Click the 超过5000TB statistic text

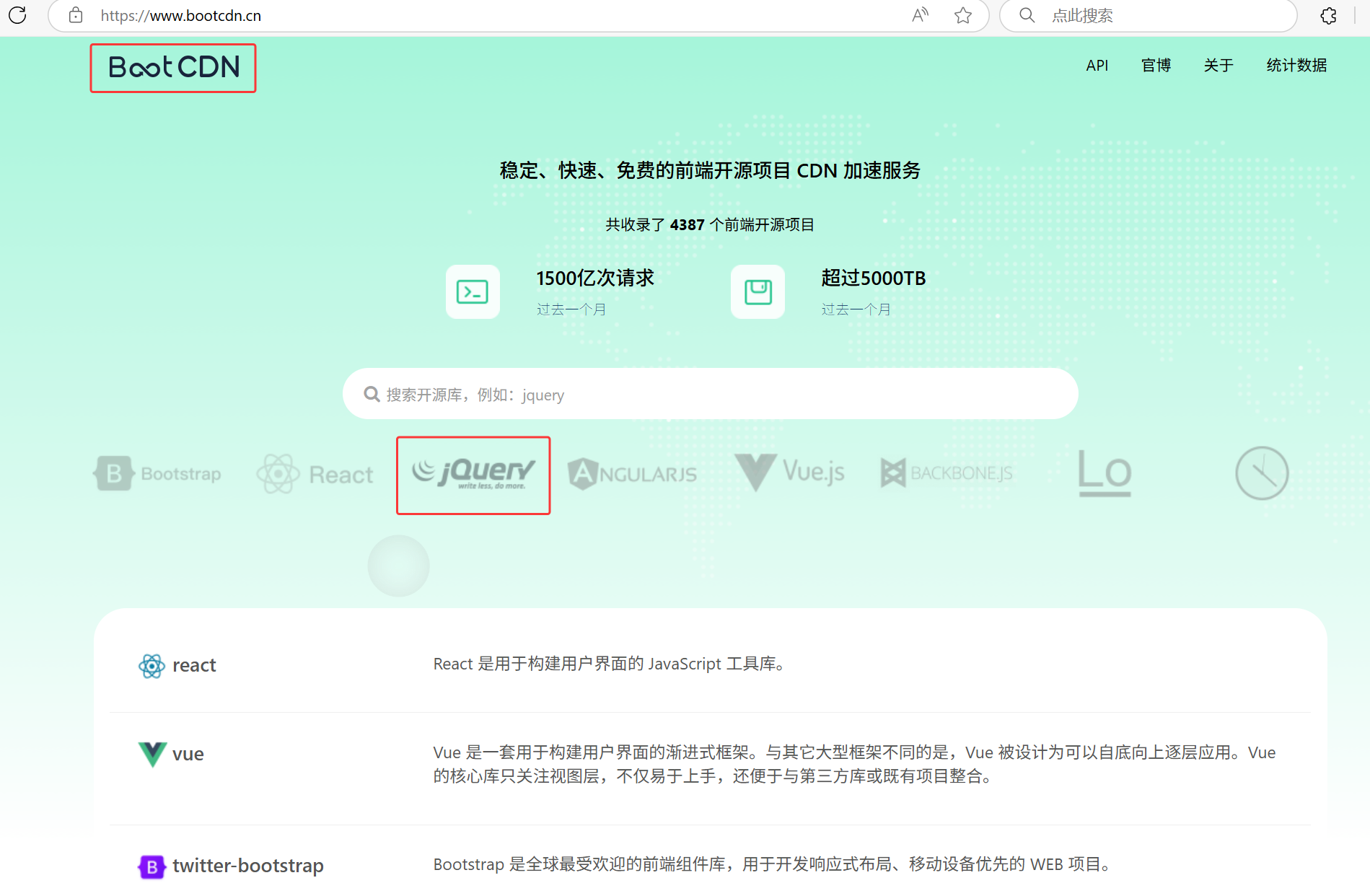tap(873, 278)
